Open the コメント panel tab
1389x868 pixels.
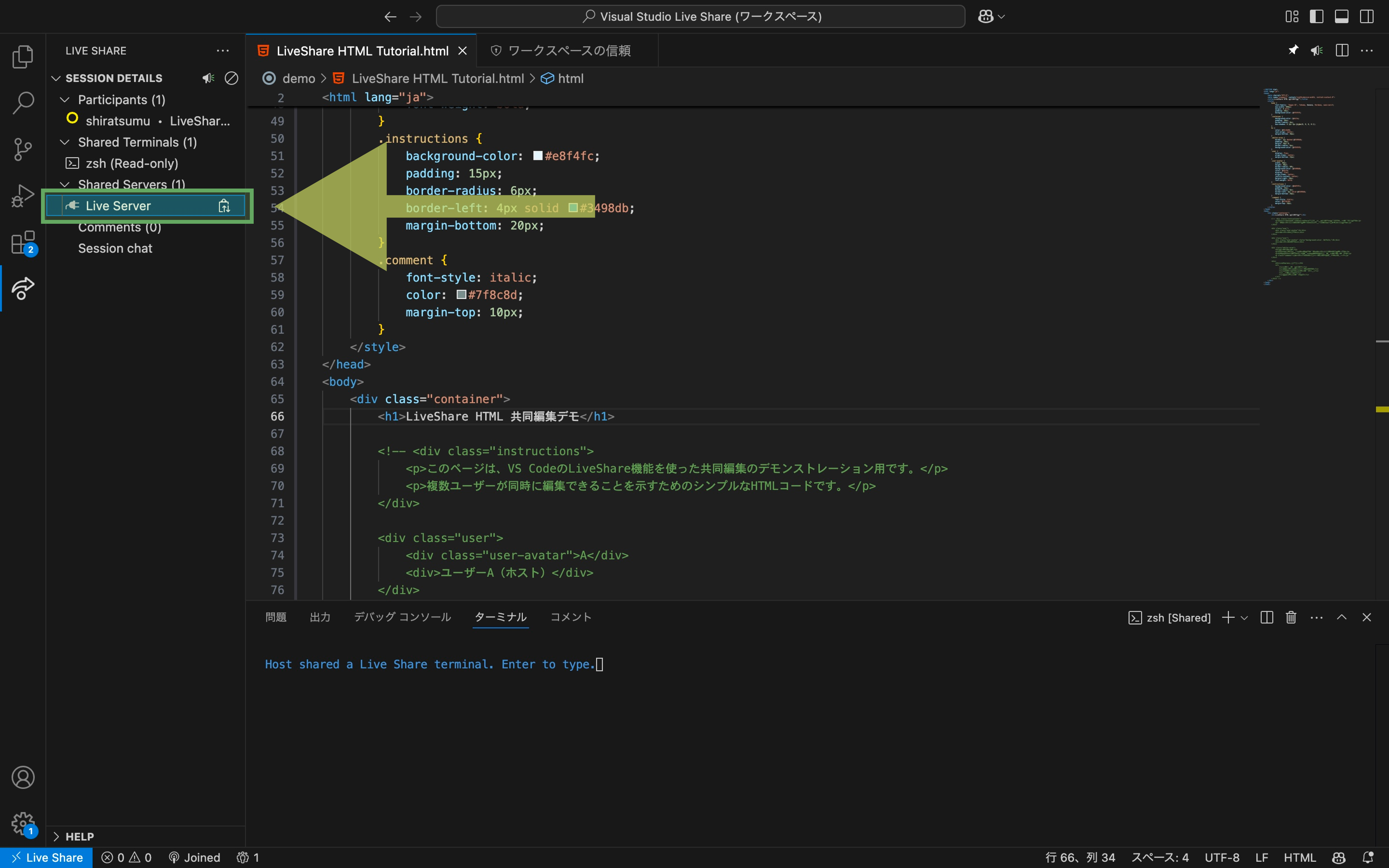tap(571, 617)
